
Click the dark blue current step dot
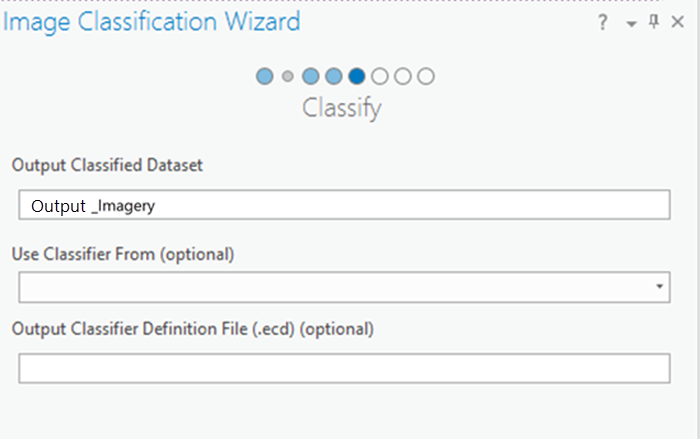(356, 76)
